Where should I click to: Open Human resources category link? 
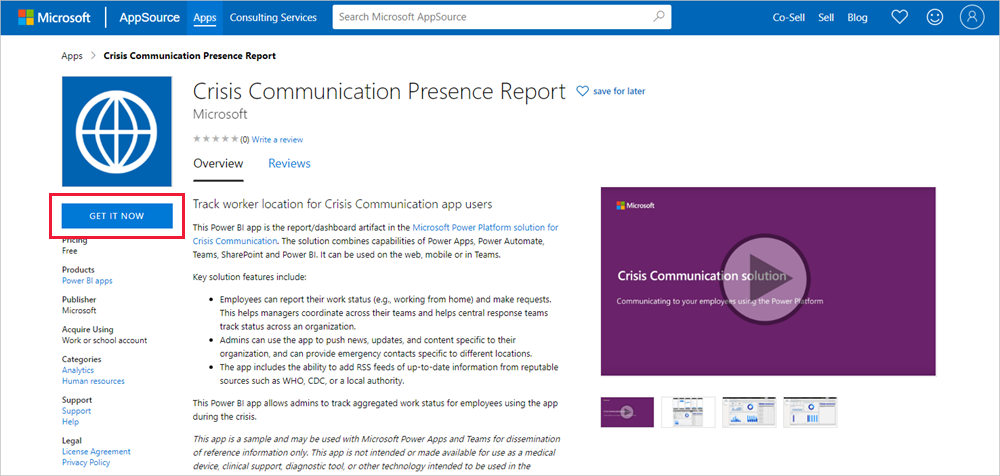93,381
